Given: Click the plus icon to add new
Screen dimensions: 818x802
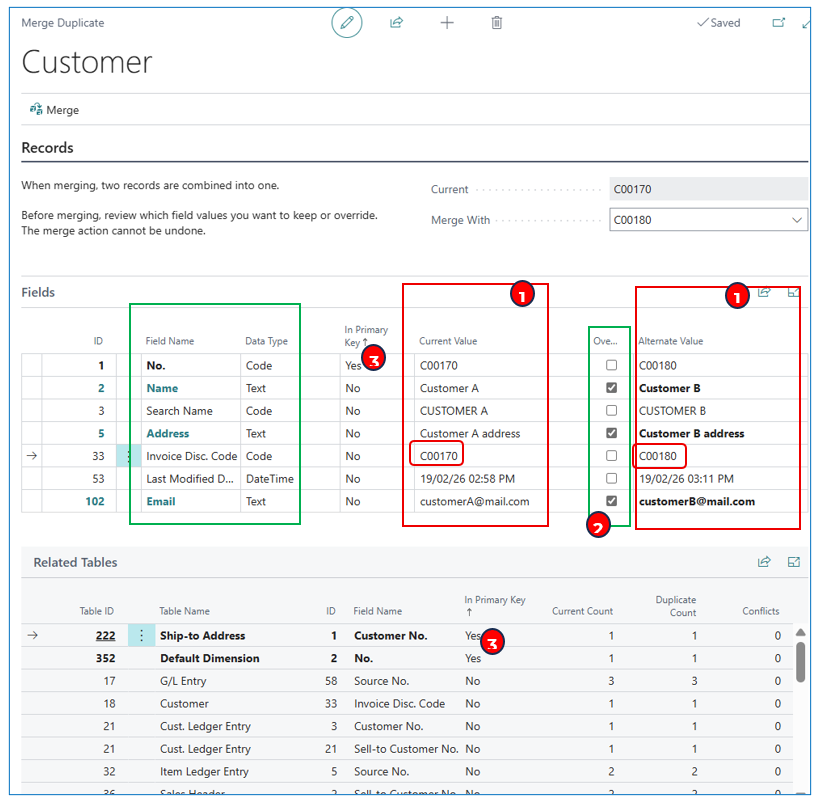Looking at the screenshot, I should (x=447, y=23).
